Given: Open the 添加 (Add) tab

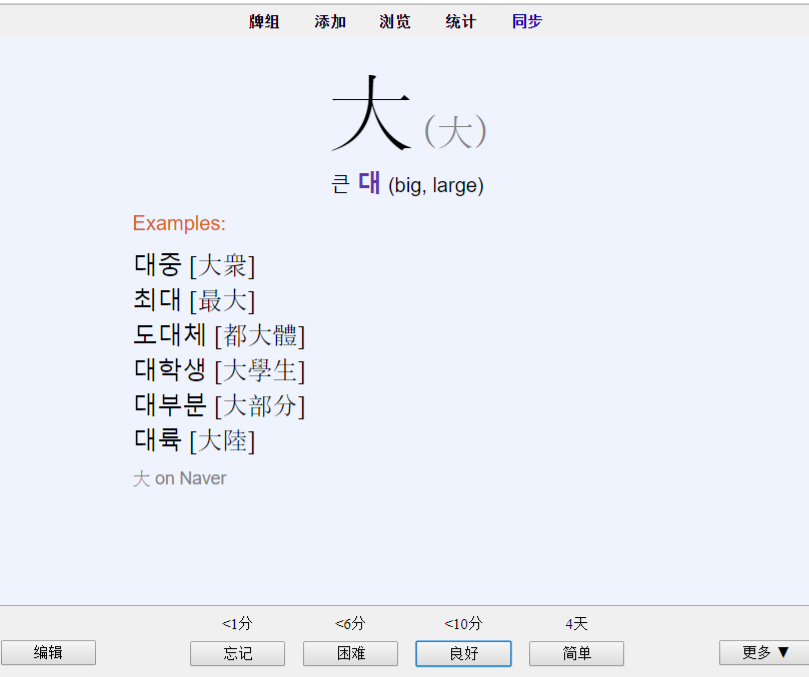Looking at the screenshot, I should click(330, 22).
